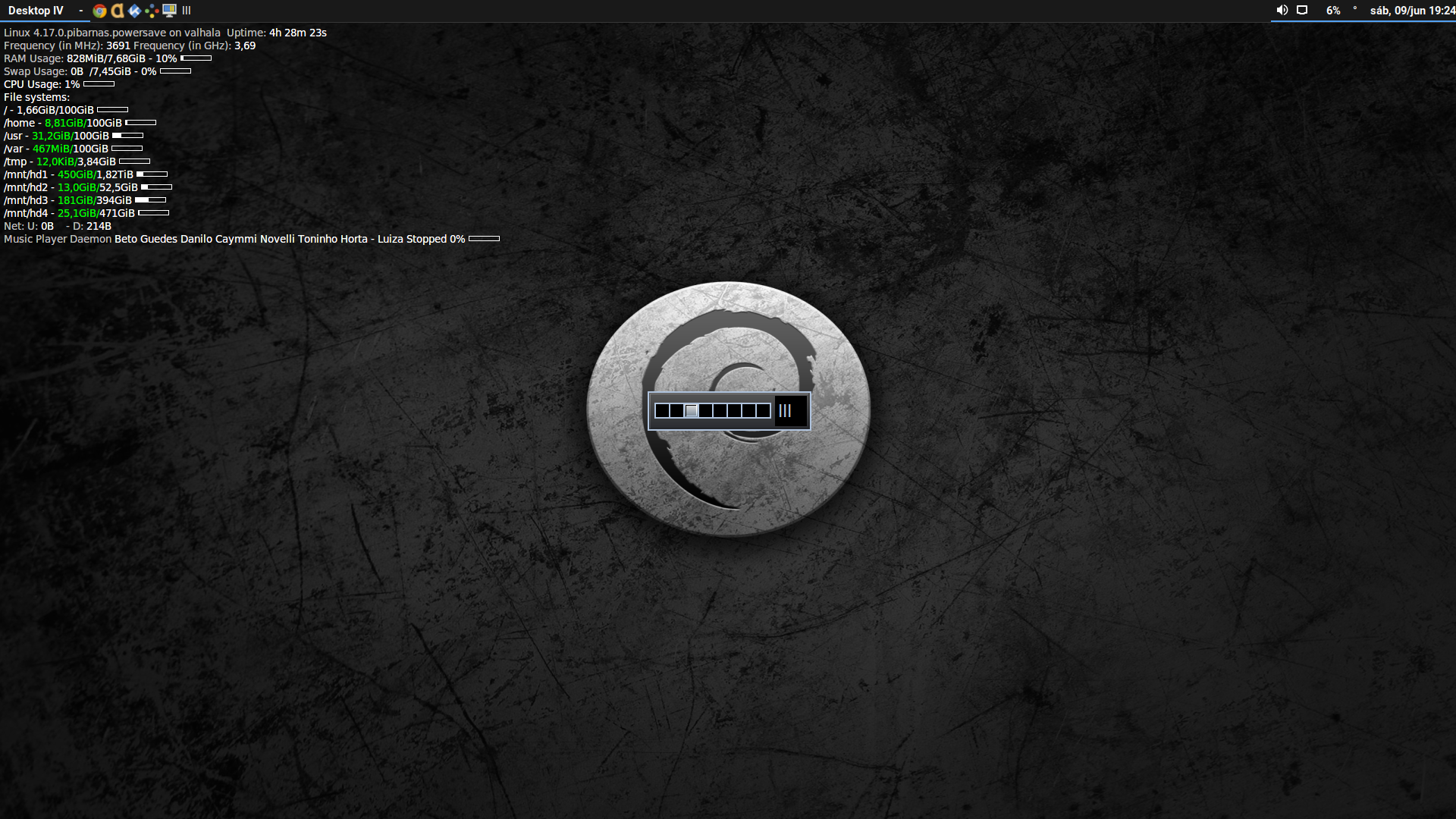Switch to the seventh workspace in pager

click(x=748, y=410)
